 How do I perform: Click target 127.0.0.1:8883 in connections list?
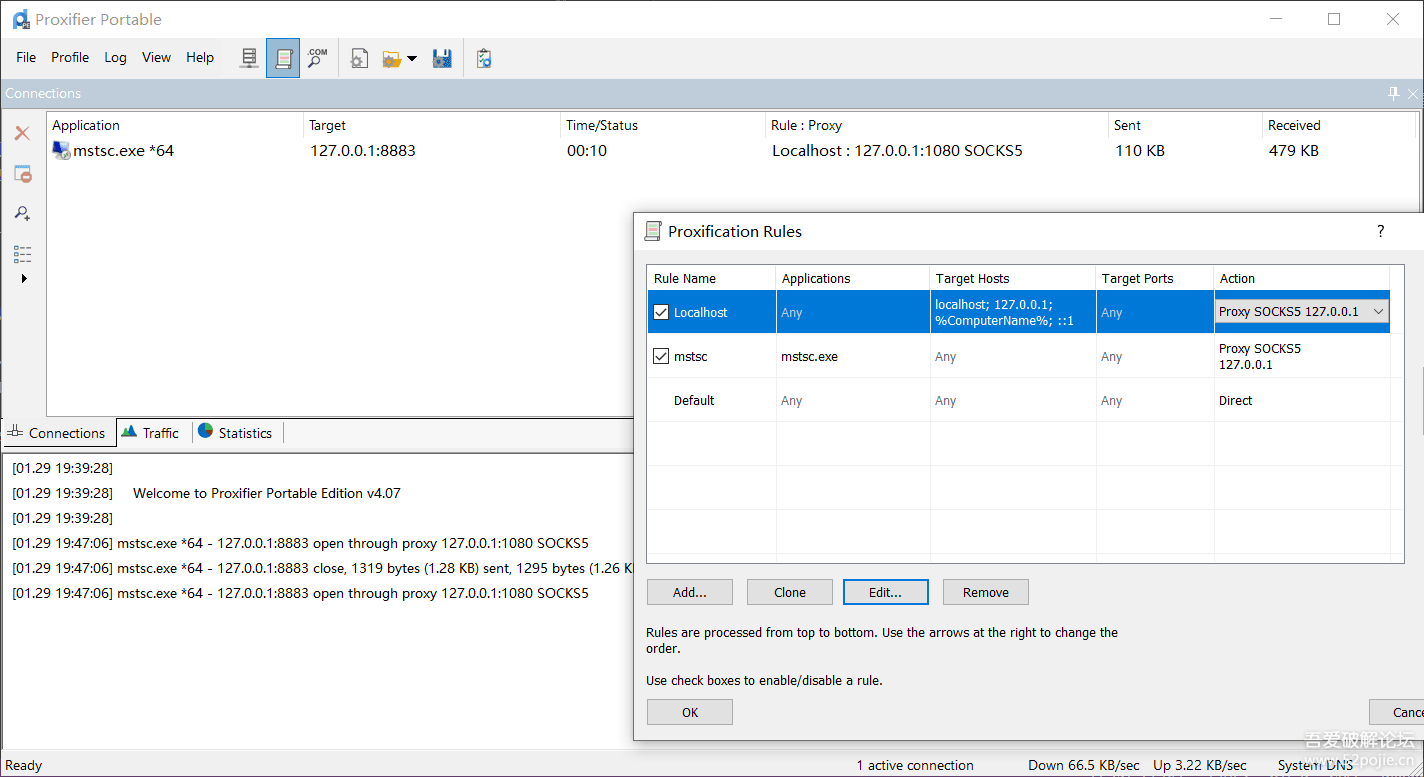[363, 151]
